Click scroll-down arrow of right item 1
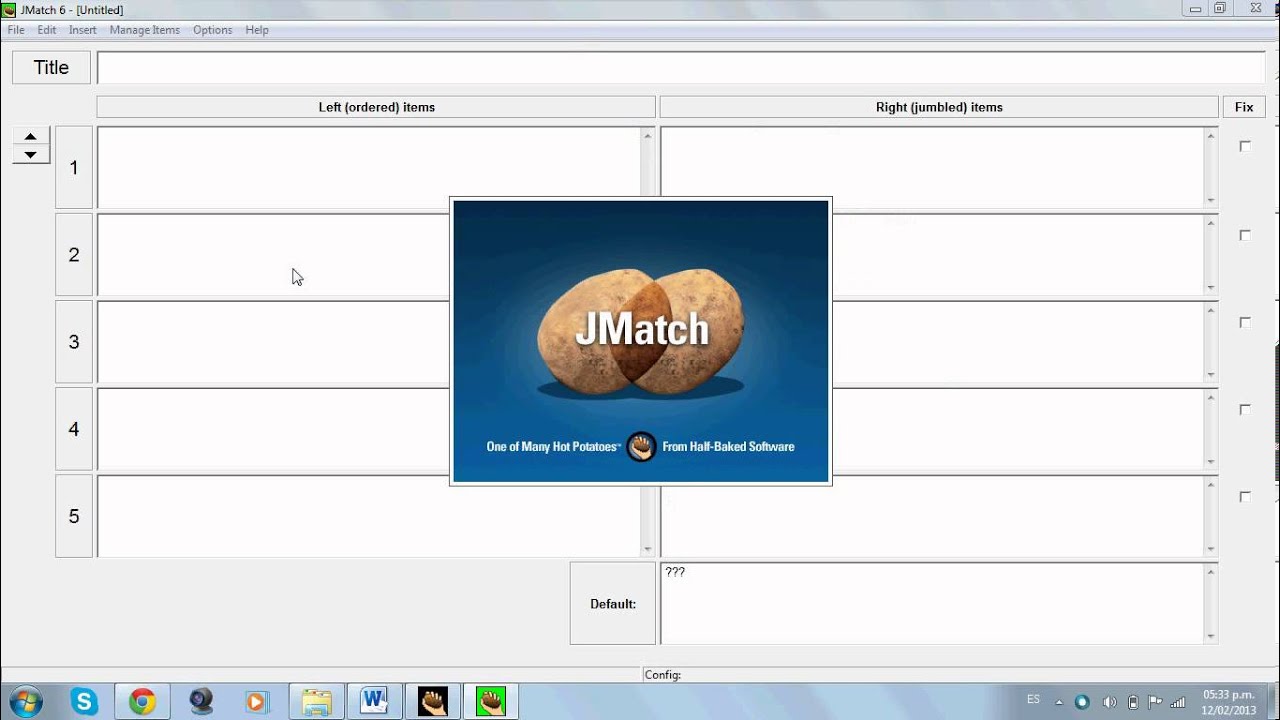This screenshot has height=720, width=1280. click(1211, 201)
